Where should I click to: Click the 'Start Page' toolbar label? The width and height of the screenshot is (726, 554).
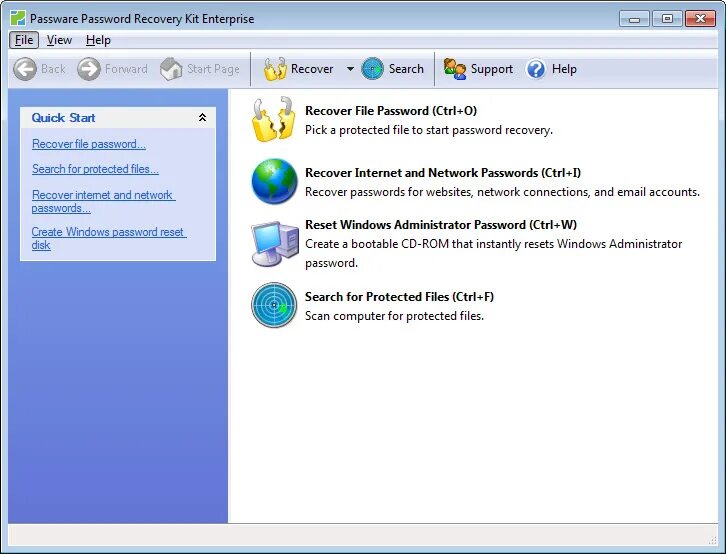[213, 69]
